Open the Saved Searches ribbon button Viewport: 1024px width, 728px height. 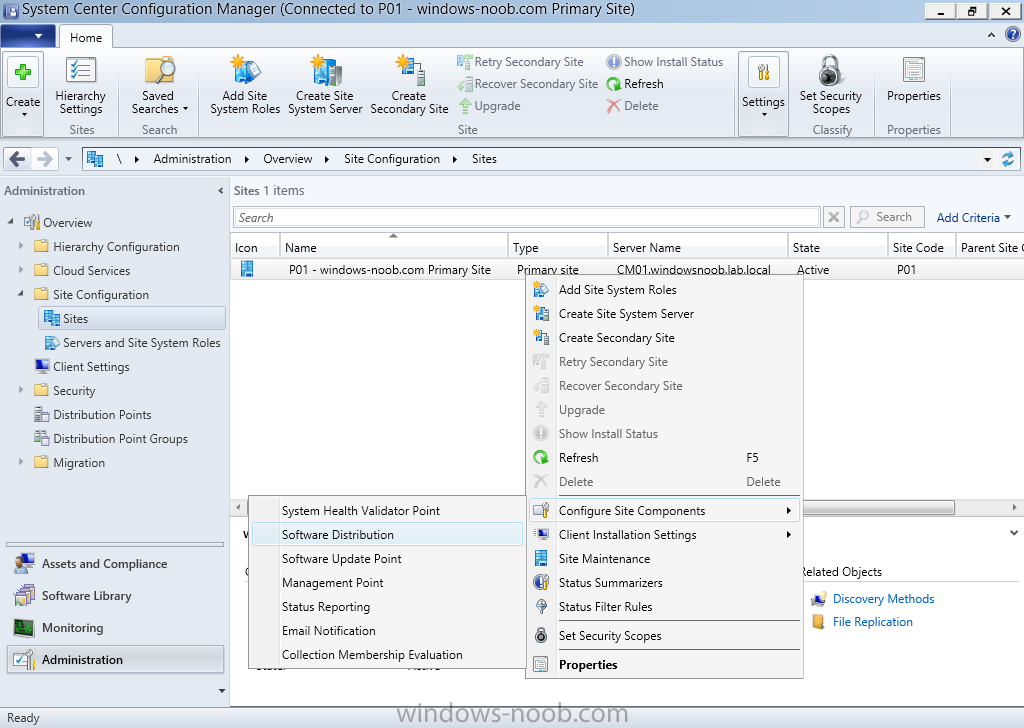159,87
